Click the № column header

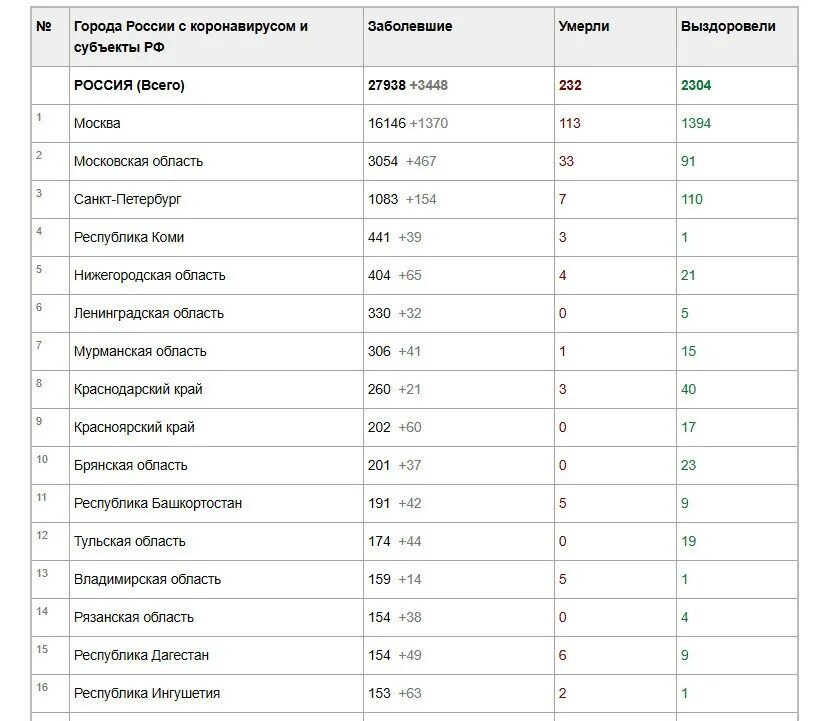(44, 27)
